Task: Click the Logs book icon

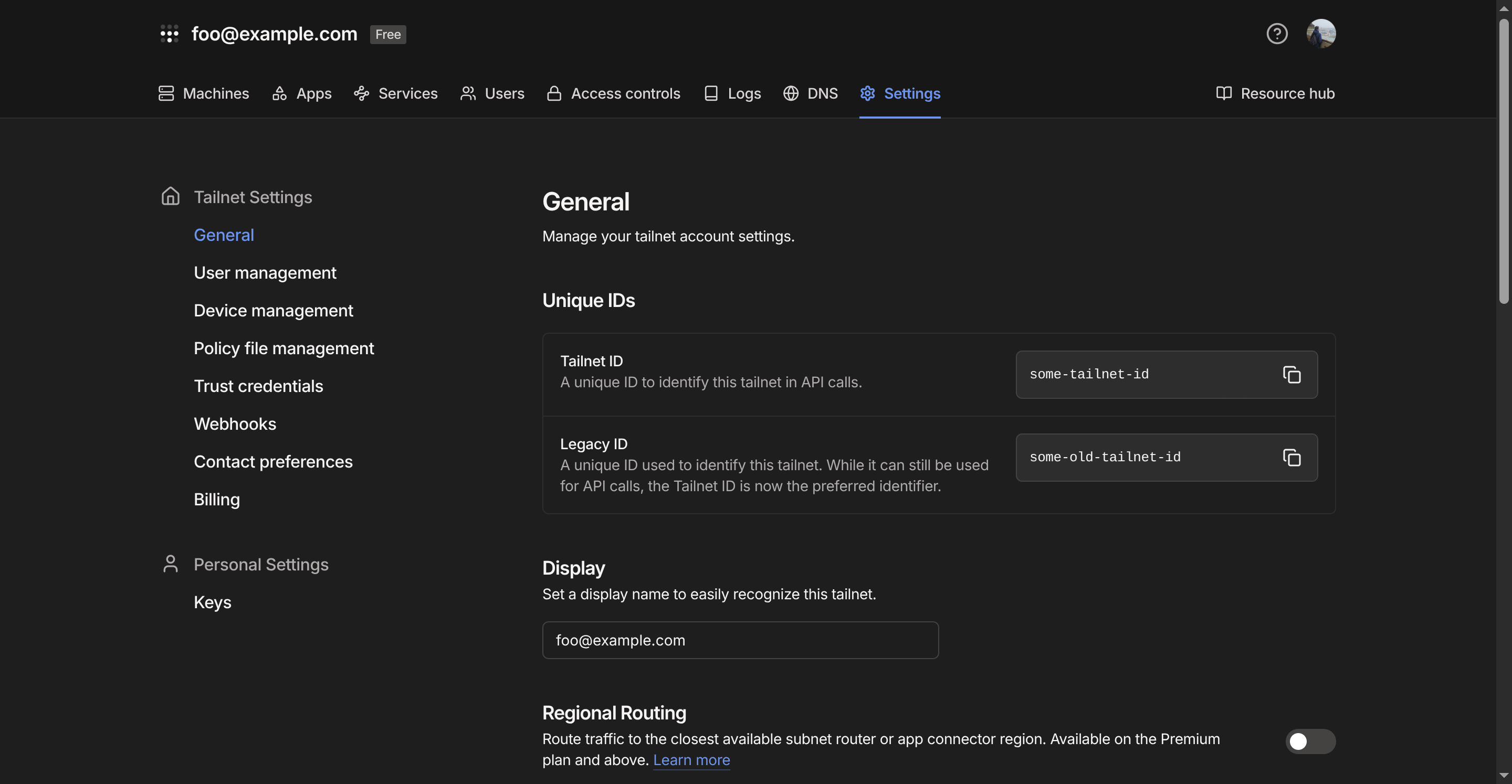Action: (x=711, y=93)
